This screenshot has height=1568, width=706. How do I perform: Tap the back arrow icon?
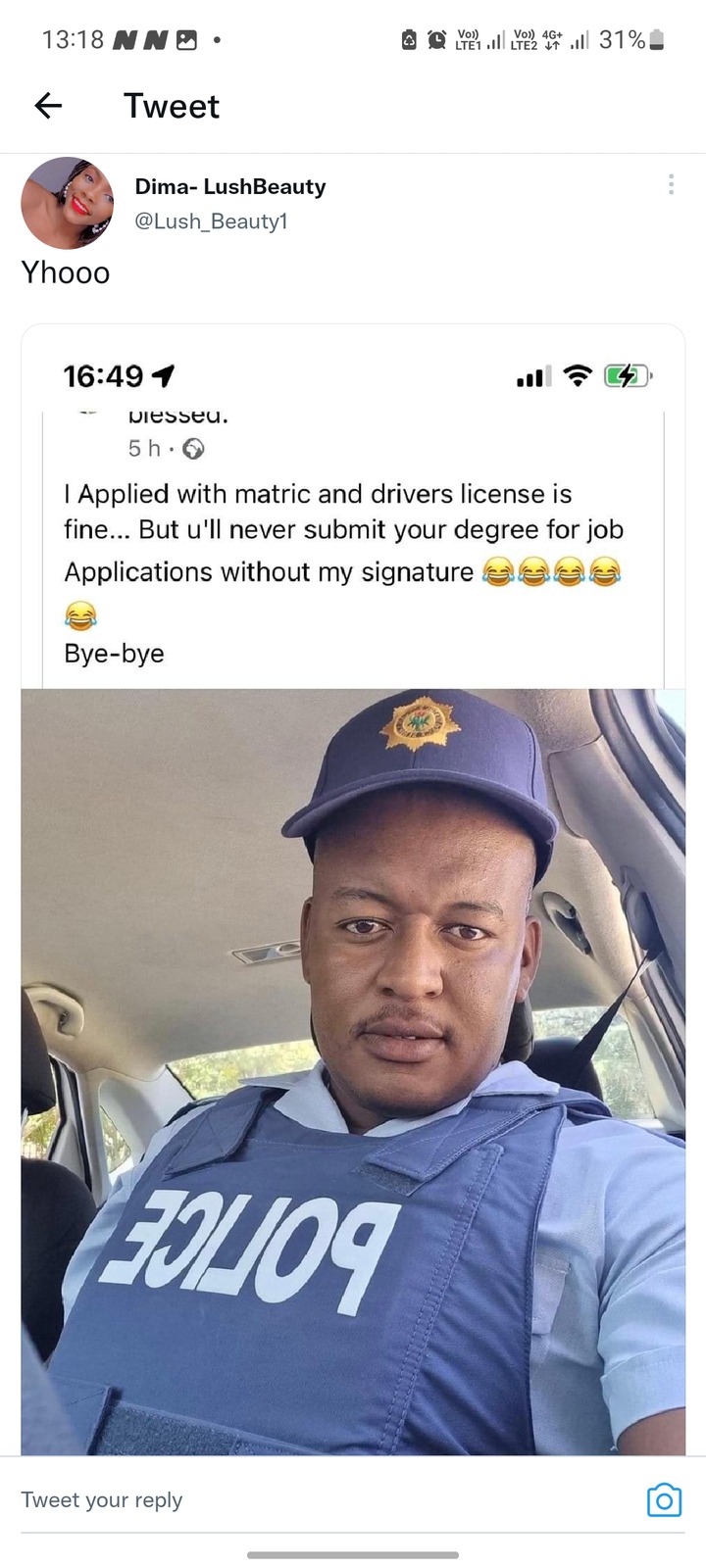coord(48,106)
